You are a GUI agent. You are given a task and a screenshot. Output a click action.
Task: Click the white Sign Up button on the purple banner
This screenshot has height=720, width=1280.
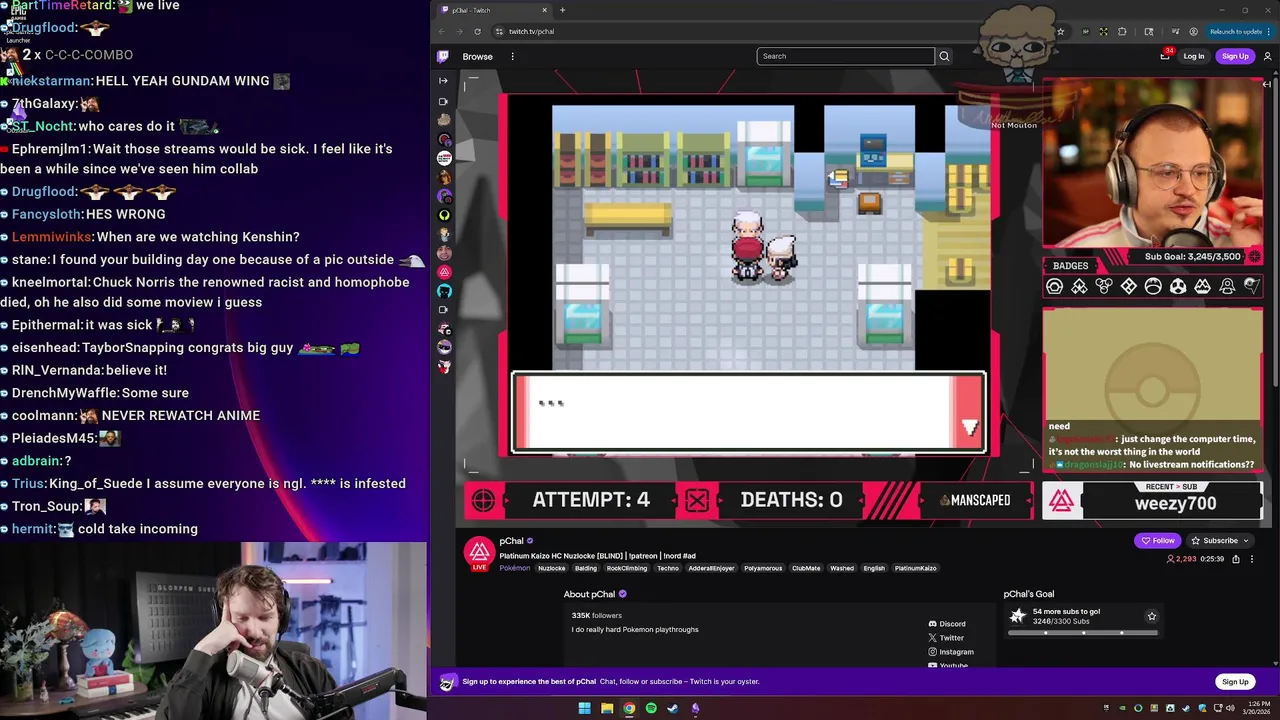1235,682
